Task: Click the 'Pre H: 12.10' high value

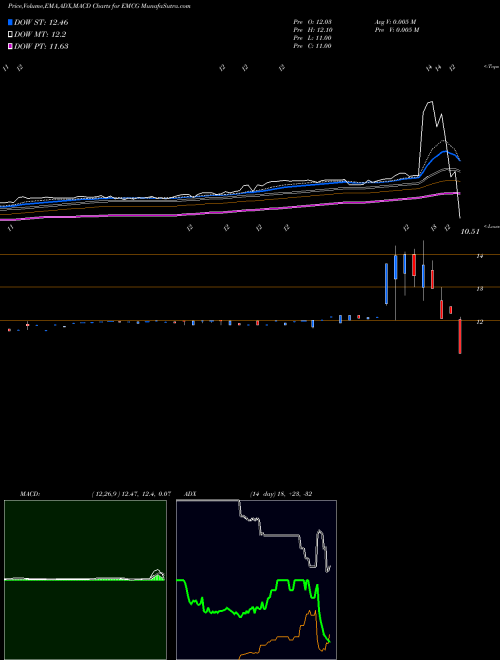Action: [313, 30]
